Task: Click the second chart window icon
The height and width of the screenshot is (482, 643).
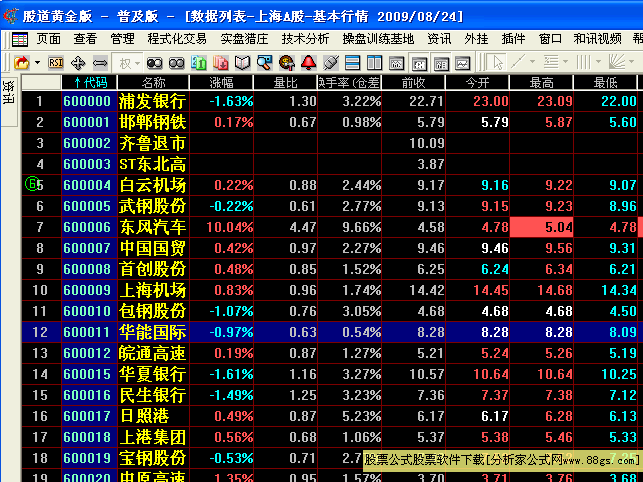Action: 419,63
